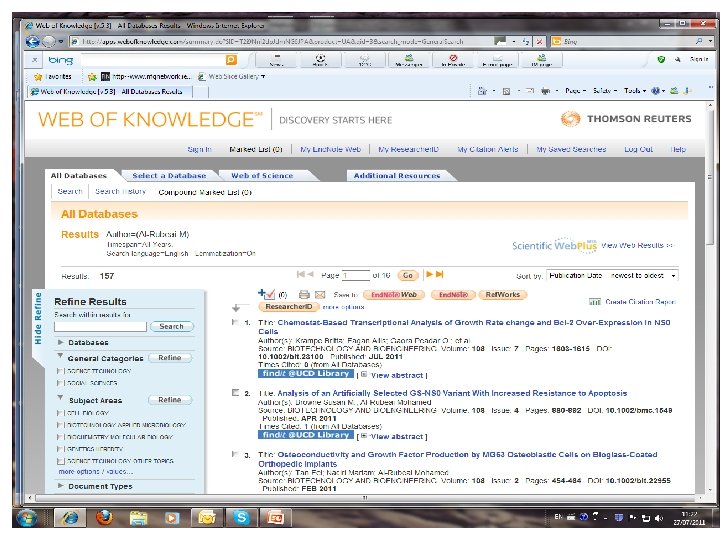The height and width of the screenshot is (540, 720).
Task: Click Search within results text field
Action: pos(101,326)
